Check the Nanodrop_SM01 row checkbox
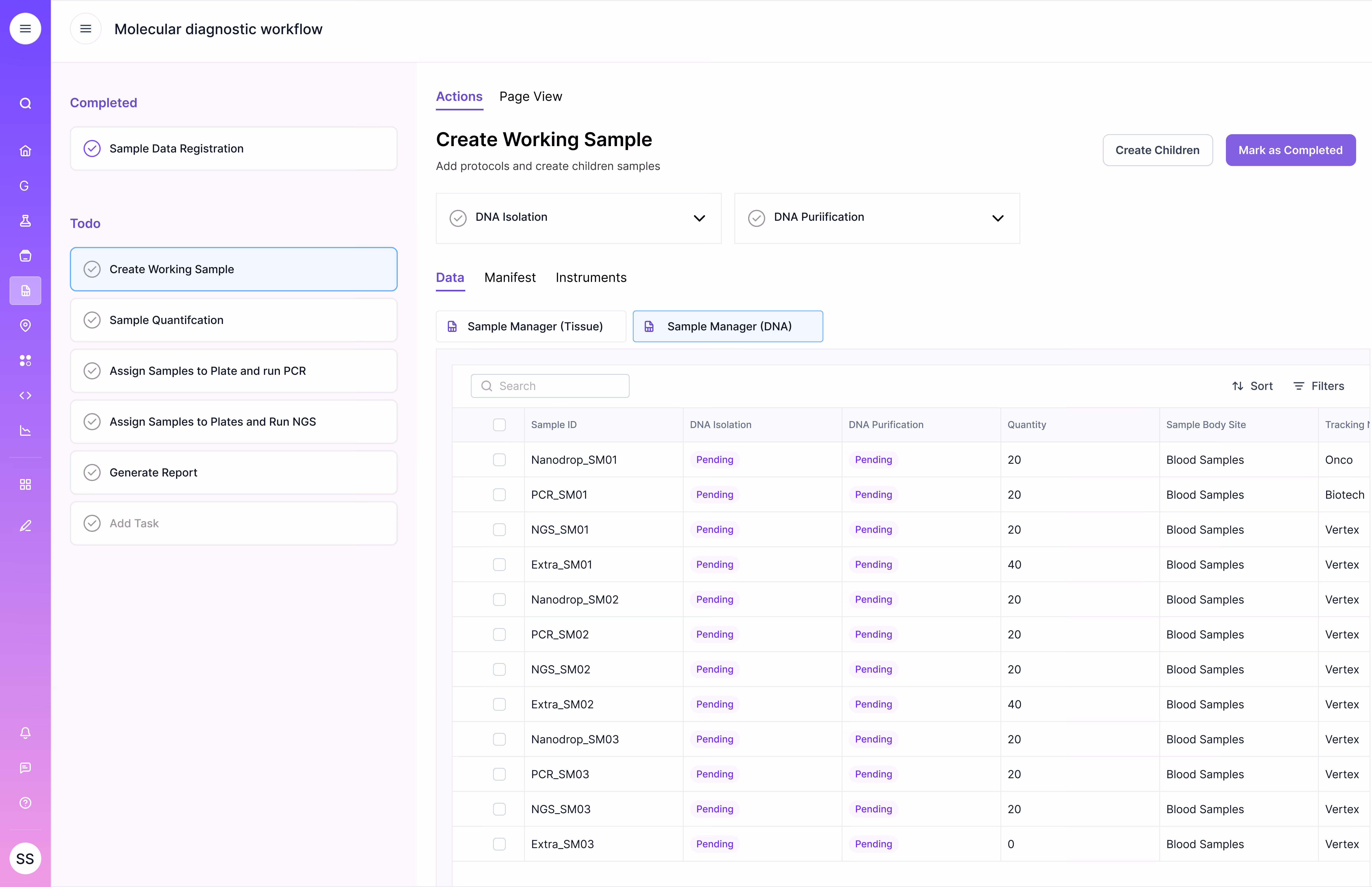The image size is (1372, 887). click(499, 460)
